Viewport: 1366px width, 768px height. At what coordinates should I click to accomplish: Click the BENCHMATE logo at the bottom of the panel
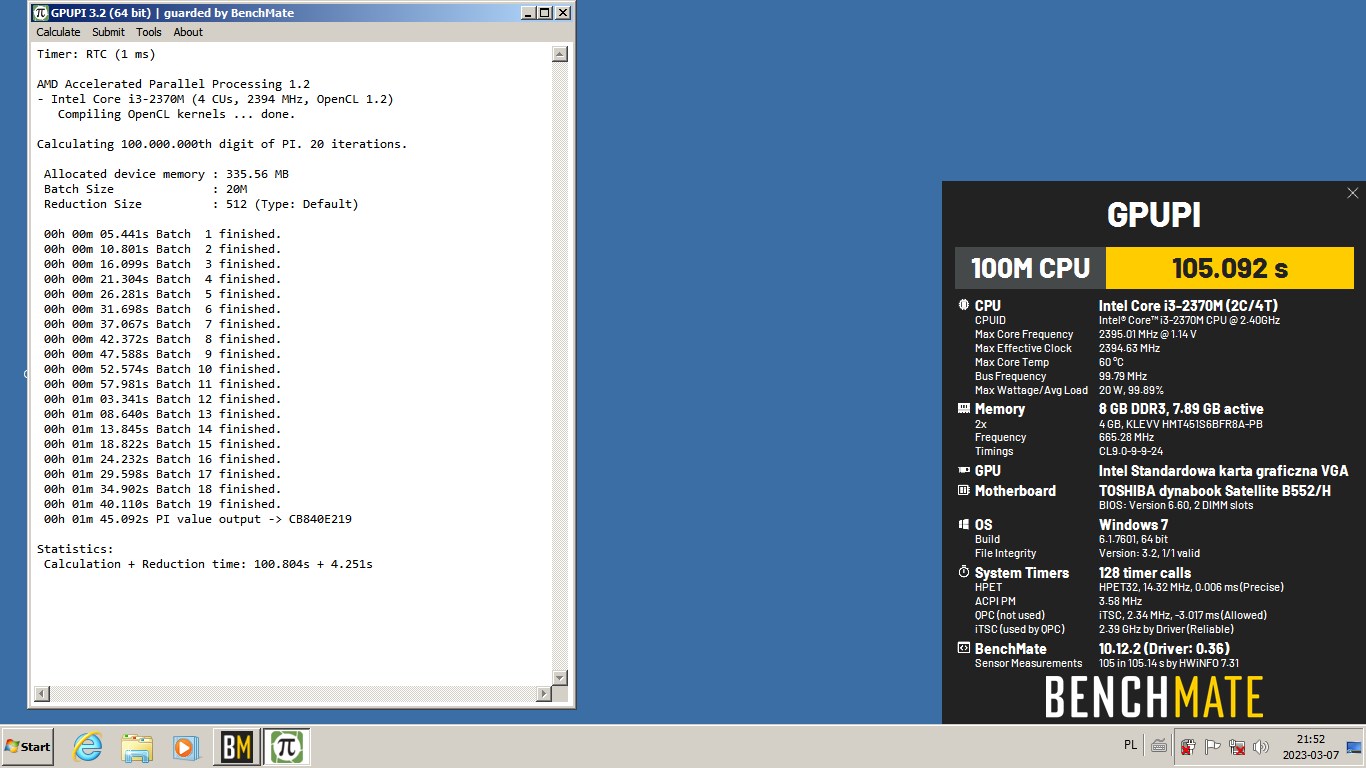click(x=1154, y=697)
